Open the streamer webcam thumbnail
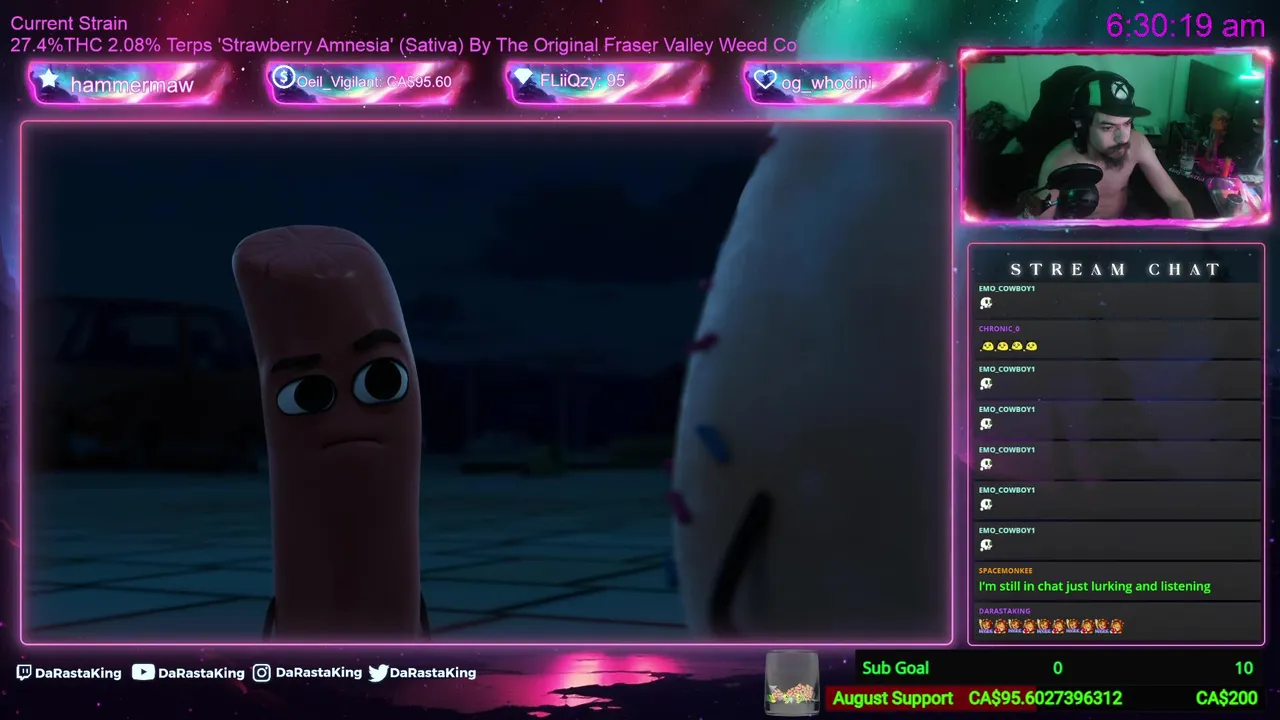This screenshot has height=720, width=1280. pyautogui.click(x=1115, y=136)
